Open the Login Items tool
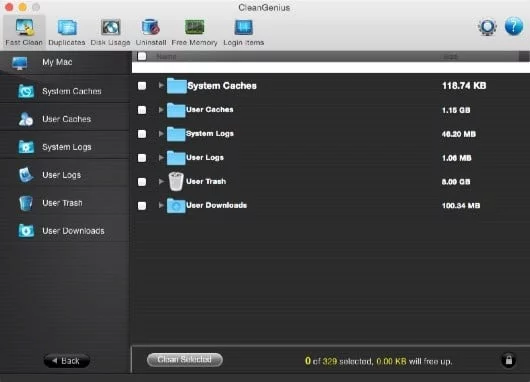Image resolution: width=530 pixels, height=382 pixels. point(243,32)
